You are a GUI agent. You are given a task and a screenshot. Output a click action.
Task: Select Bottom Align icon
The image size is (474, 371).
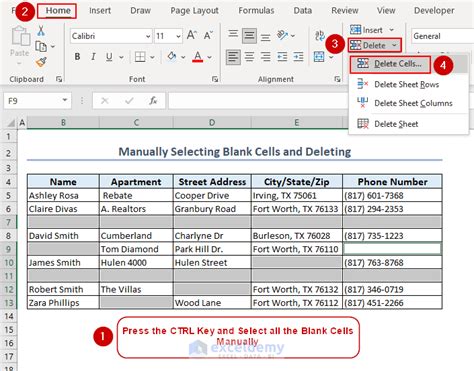click(265, 36)
